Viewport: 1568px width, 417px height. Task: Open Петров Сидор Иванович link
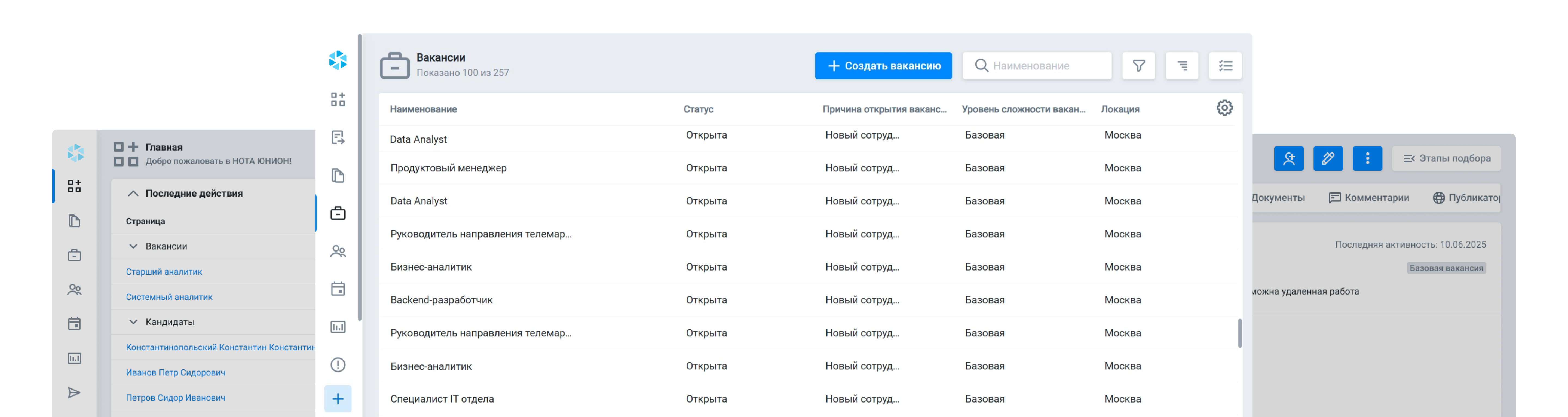(x=175, y=397)
